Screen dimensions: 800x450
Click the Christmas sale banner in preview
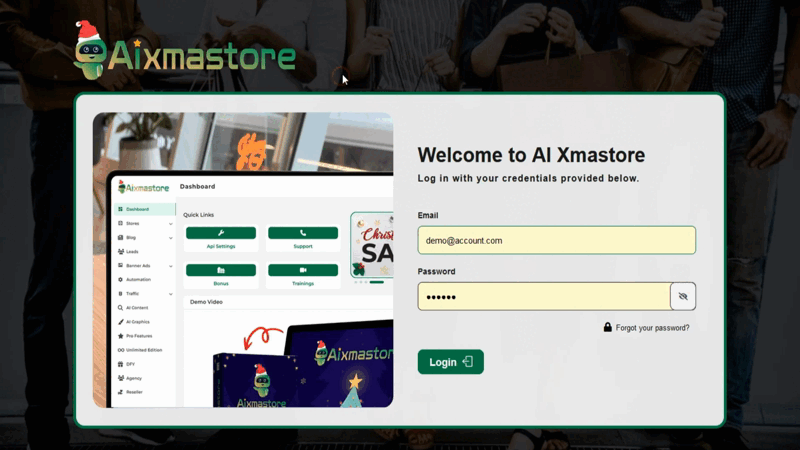(x=372, y=245)
